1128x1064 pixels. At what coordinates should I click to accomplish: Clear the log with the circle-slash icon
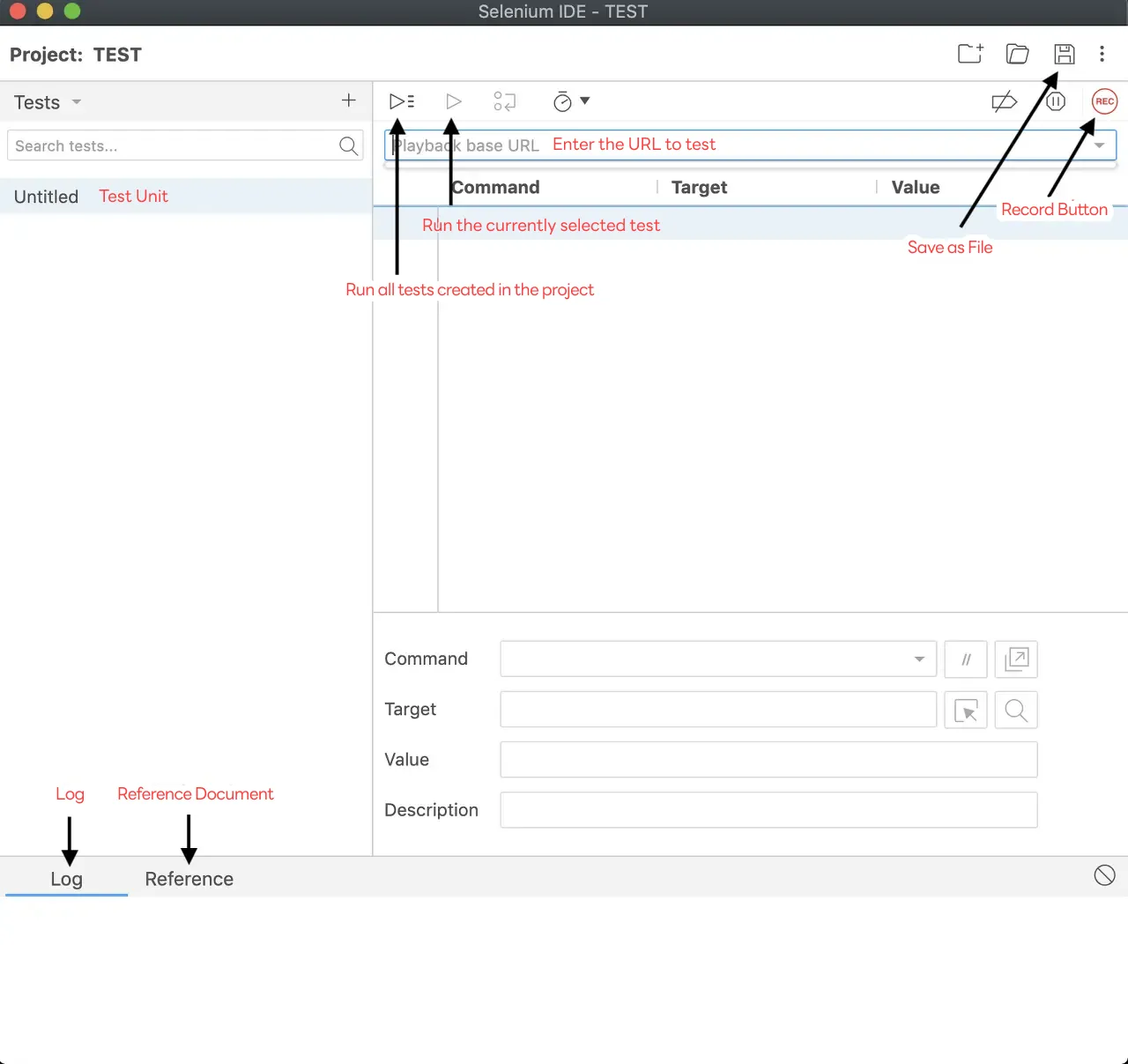[x=1104, y=875]
